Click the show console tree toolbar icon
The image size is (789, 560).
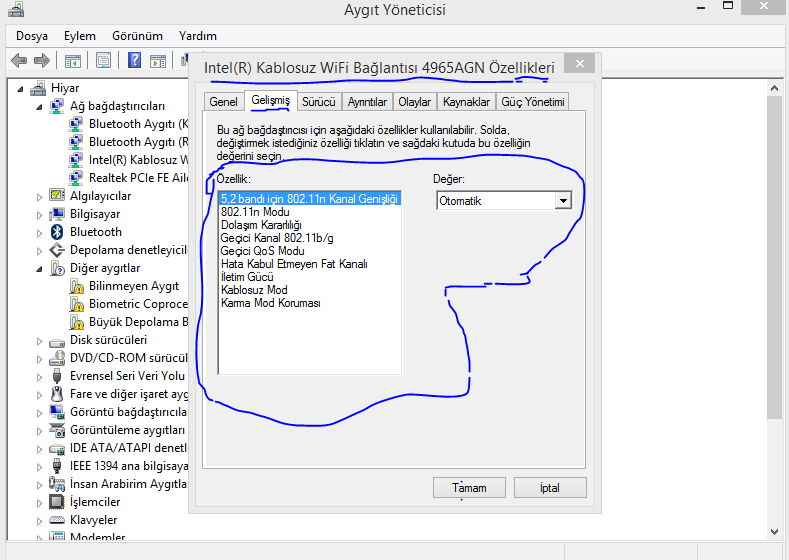(72, 61)
